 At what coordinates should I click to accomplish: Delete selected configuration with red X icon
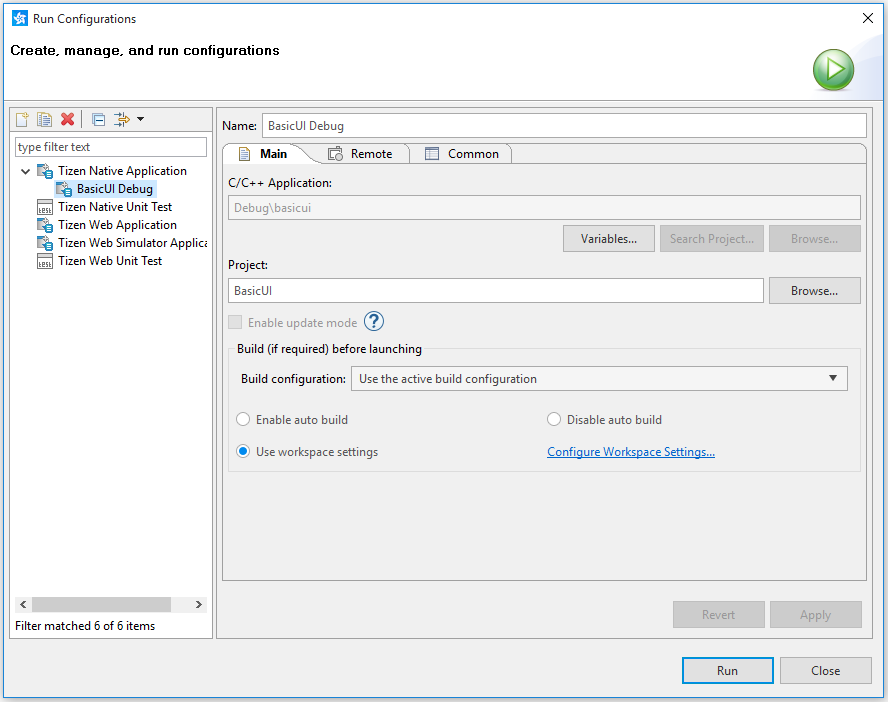[68, 120]
